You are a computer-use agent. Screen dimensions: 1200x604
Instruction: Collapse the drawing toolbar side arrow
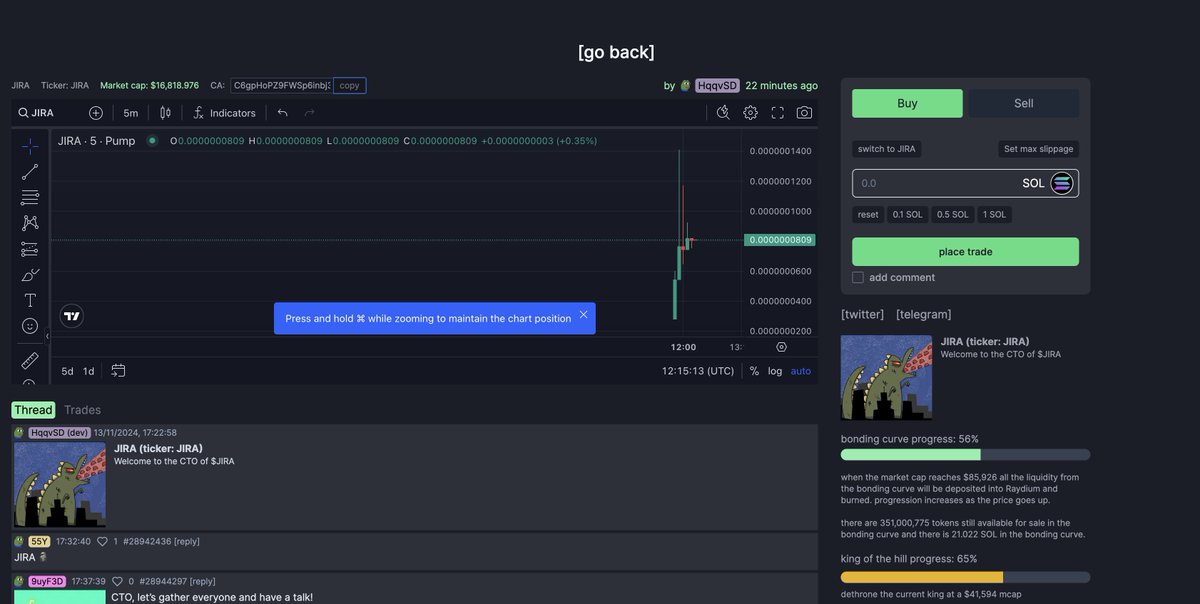(47, 336)
